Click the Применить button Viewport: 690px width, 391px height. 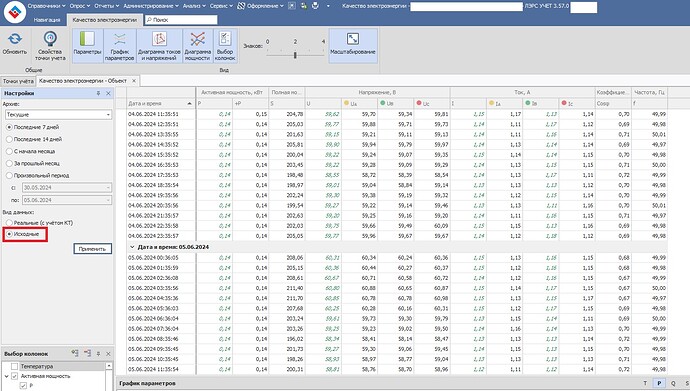92,249
